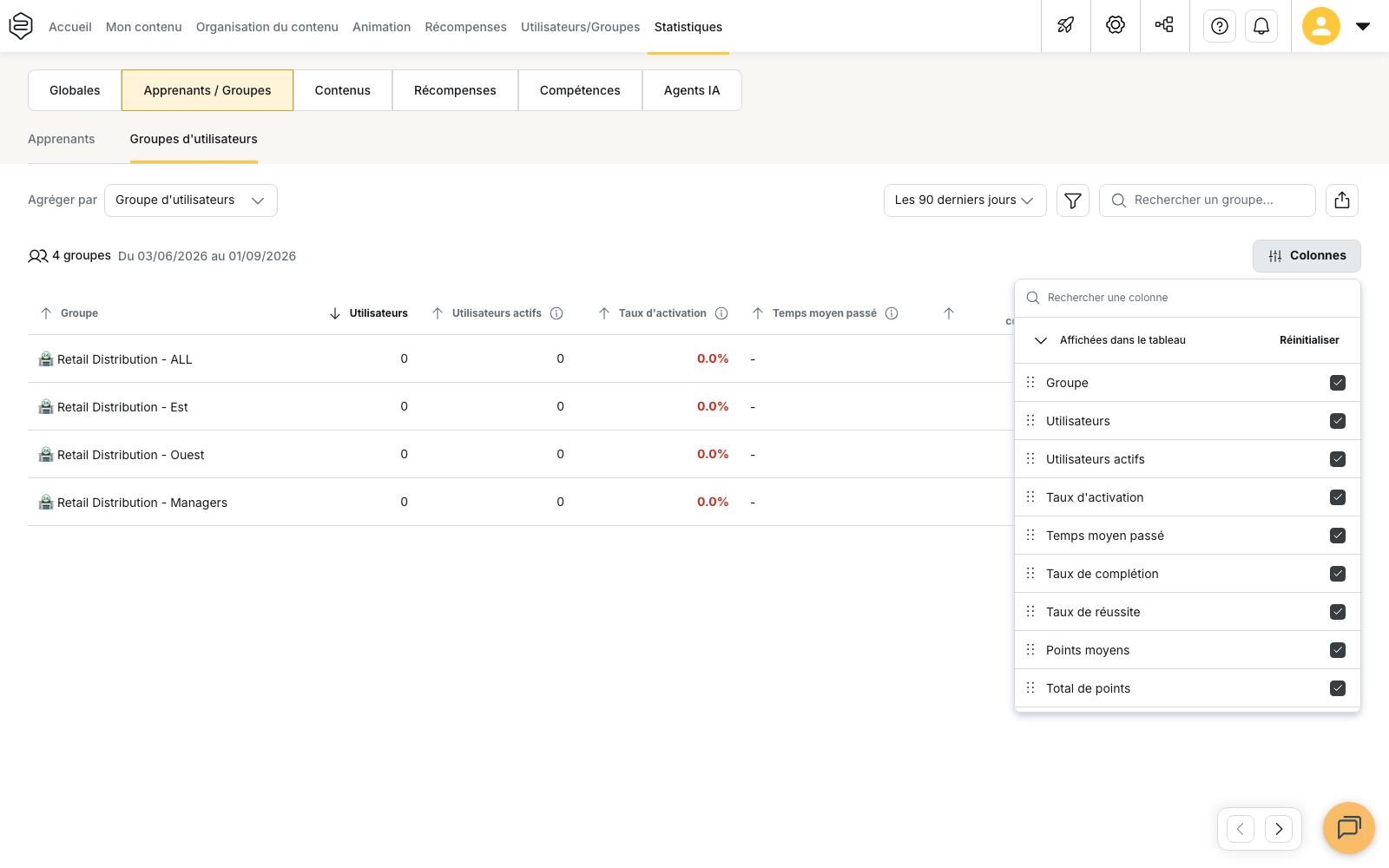Click the Rechercher une colonne field
This screenshot has width=1389, height=868.
point(1188,298)
